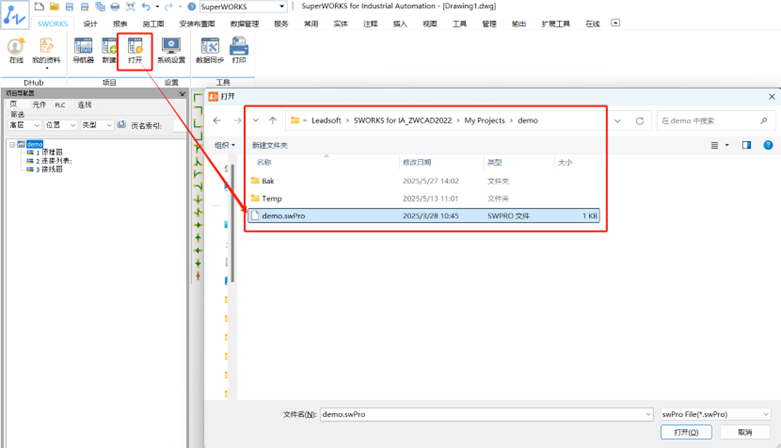781x448 pixels.
Task: Click the 新建 project ribbon icon
Action: pyautogui.click(x=109, y=50)
